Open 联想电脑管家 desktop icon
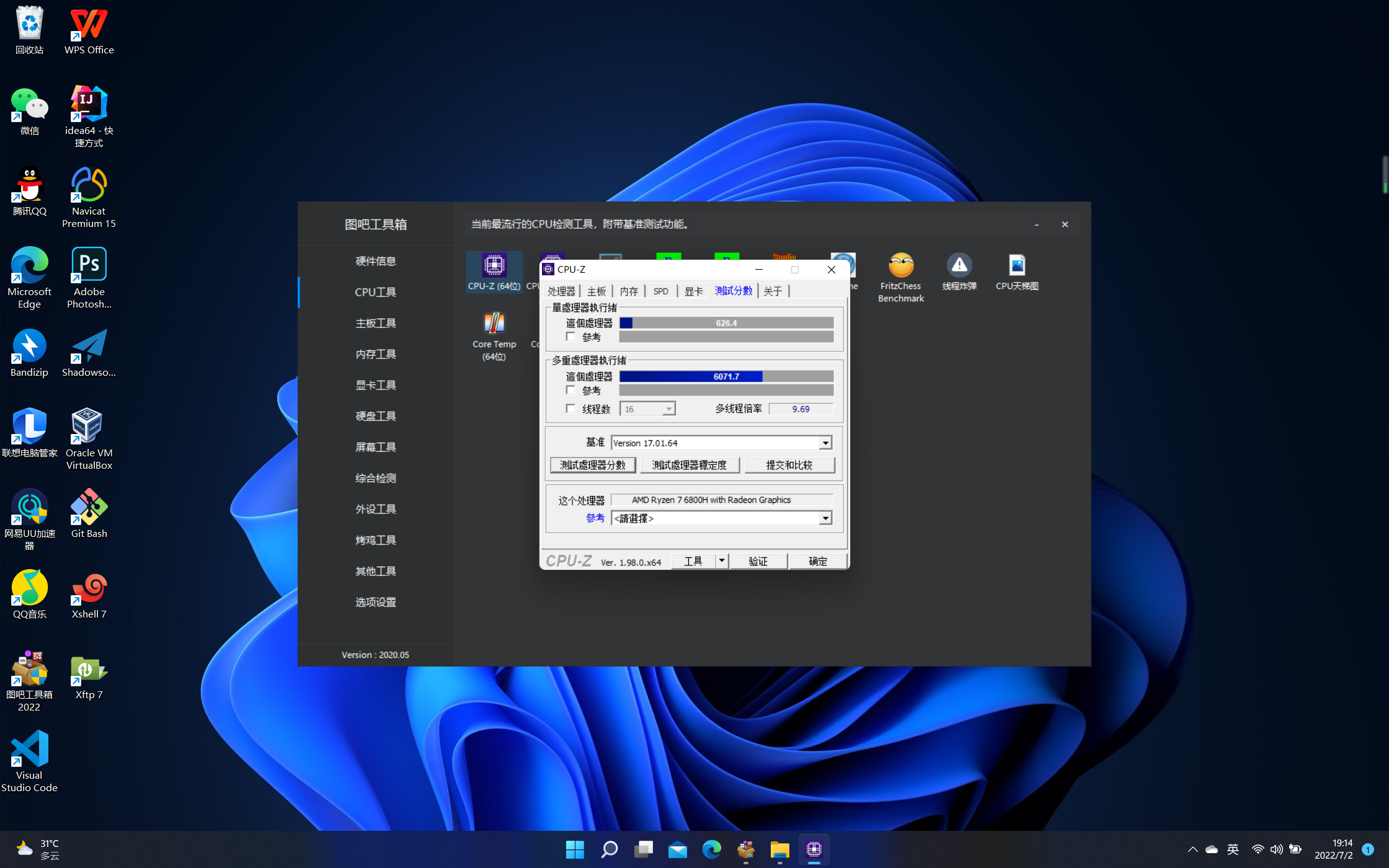Viewport: 1389px width, 868px height. 29,433
